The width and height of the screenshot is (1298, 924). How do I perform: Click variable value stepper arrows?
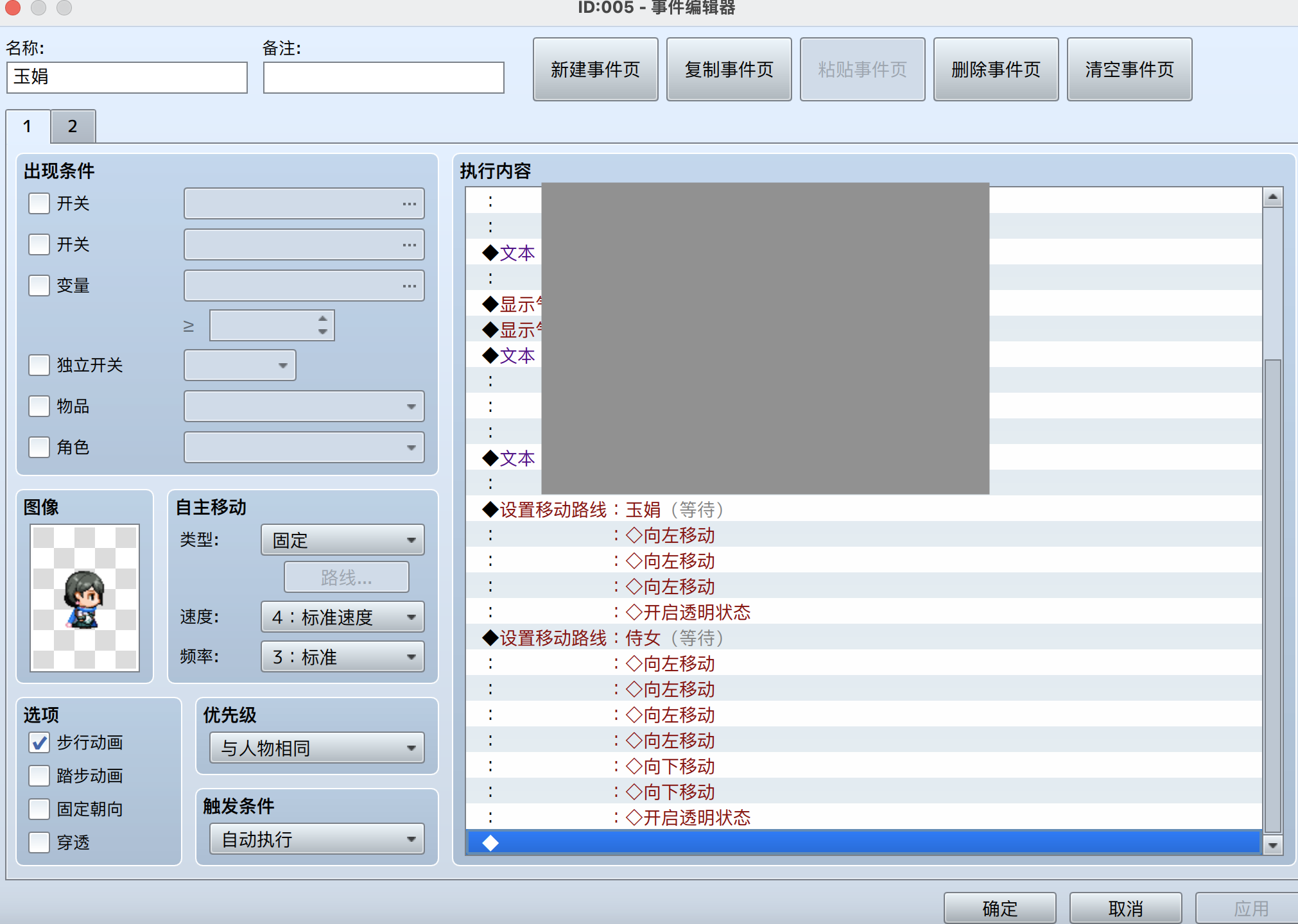(x=323, y=325)
